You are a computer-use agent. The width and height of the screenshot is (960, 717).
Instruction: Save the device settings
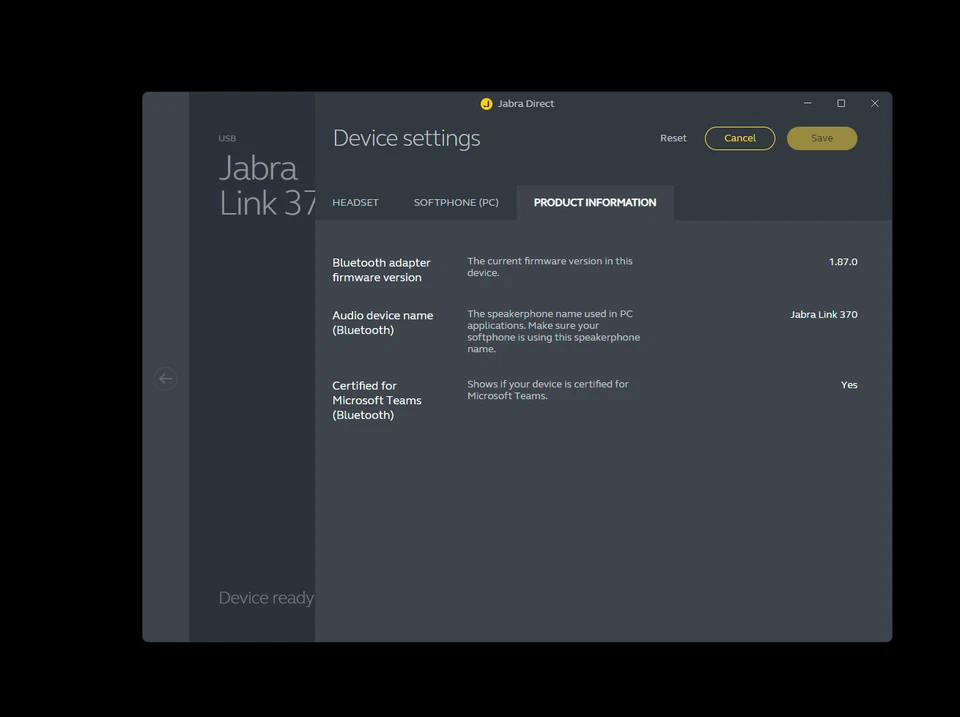[x=822, y=137]
